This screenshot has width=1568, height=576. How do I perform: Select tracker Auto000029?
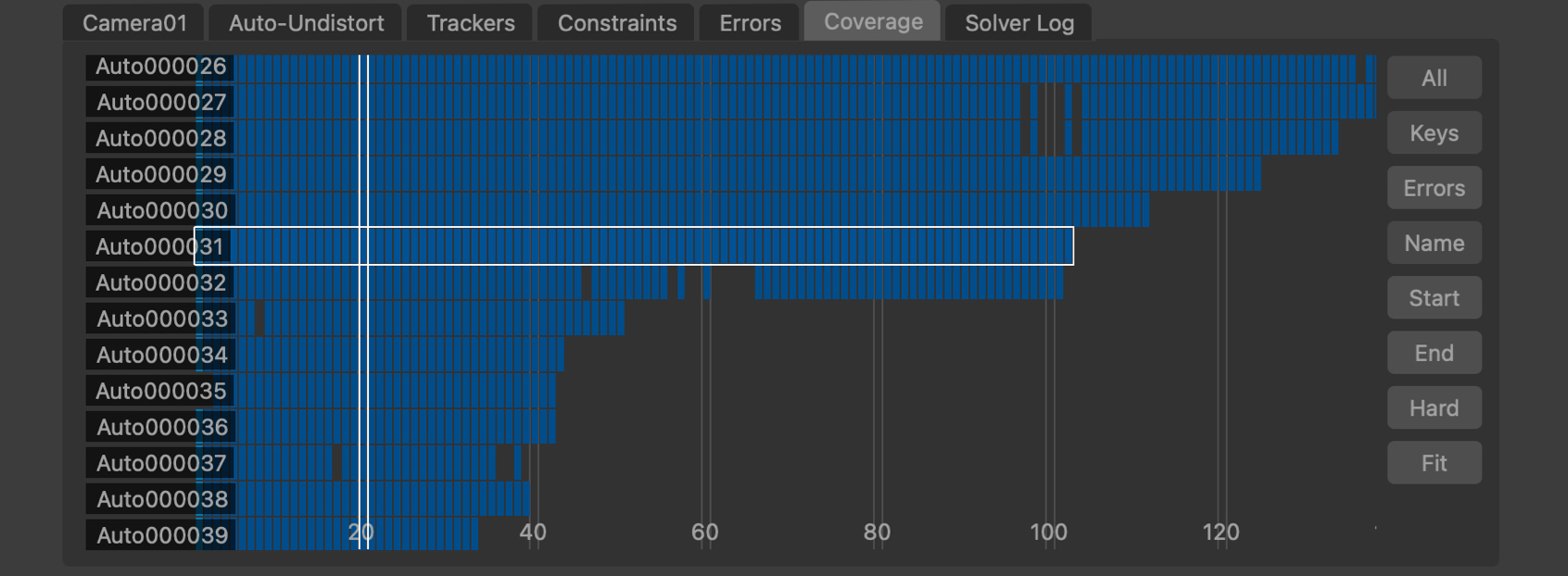[160, 175]
